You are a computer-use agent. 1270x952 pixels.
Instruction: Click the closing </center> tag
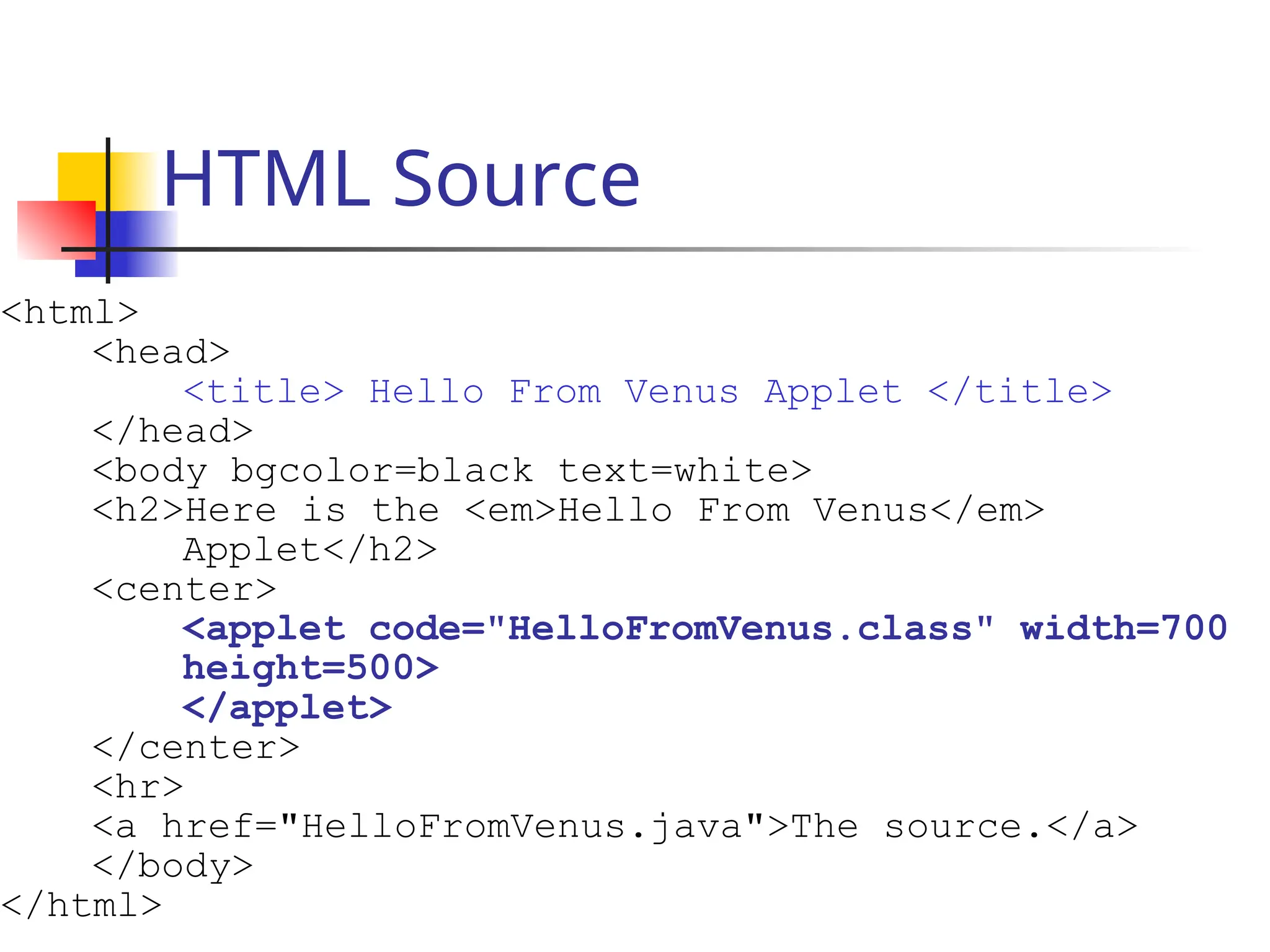pos(196,747)
